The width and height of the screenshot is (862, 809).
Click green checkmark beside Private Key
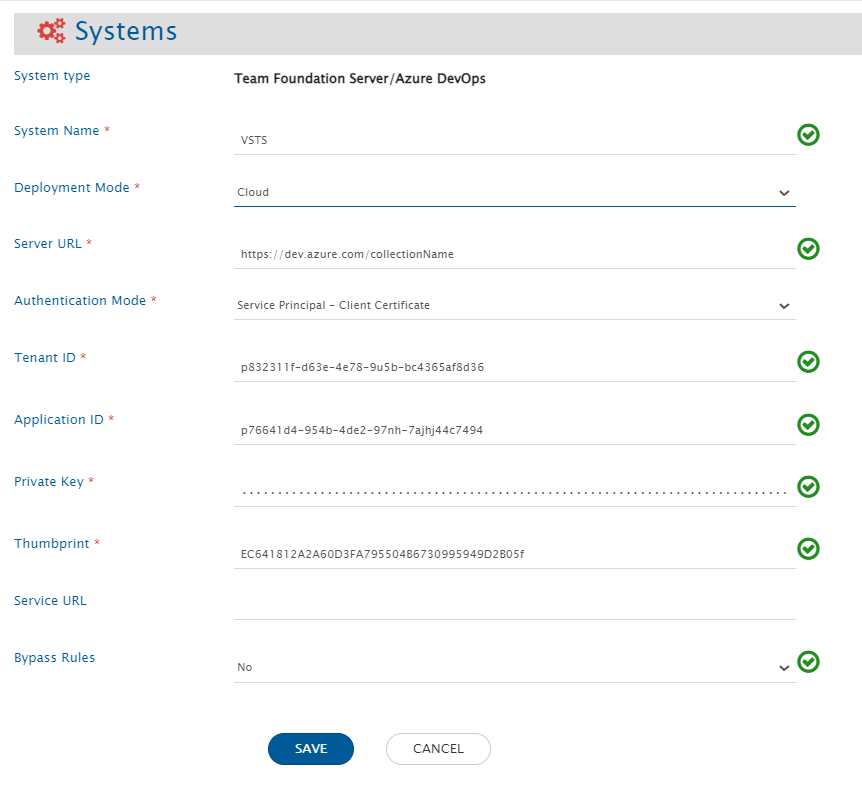(808, 487)
